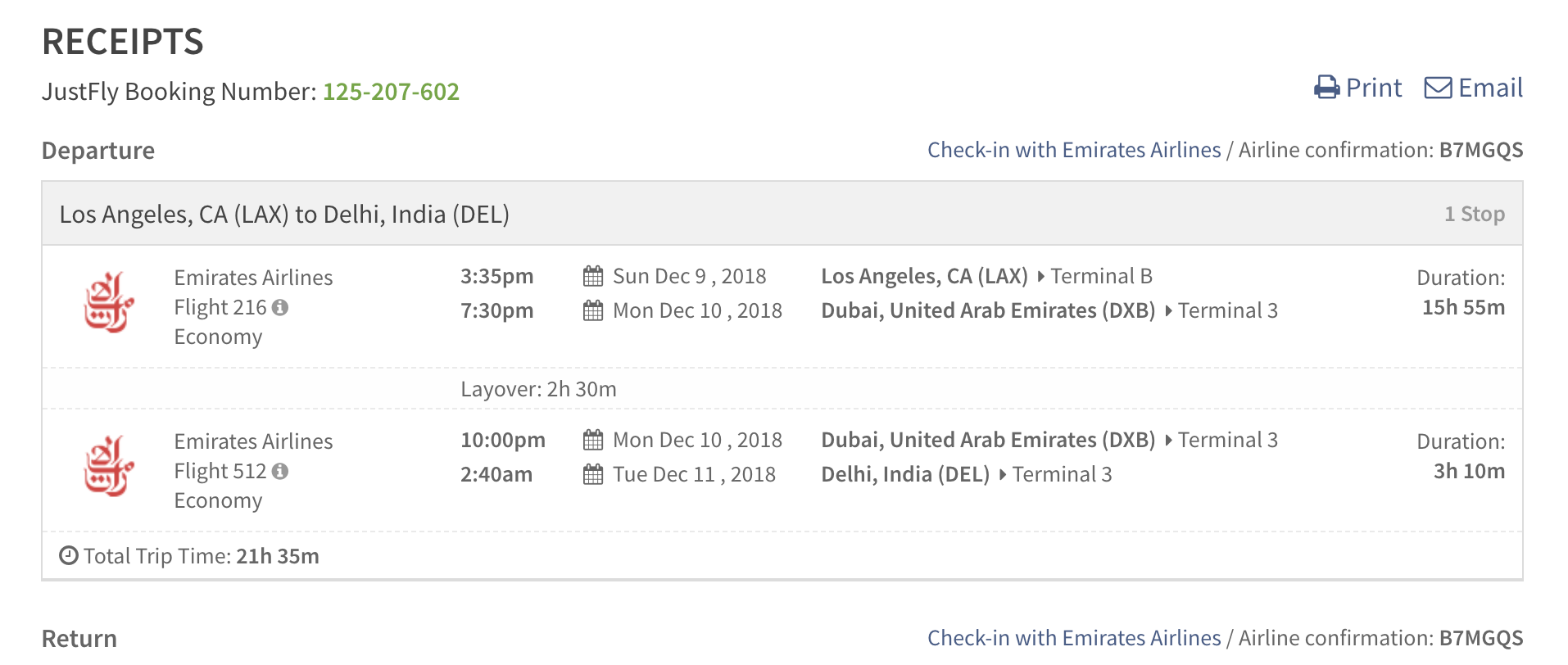
Task: Open Departure Check-in with Emirates Airlines link
Action: click(x=1074, y=150)
